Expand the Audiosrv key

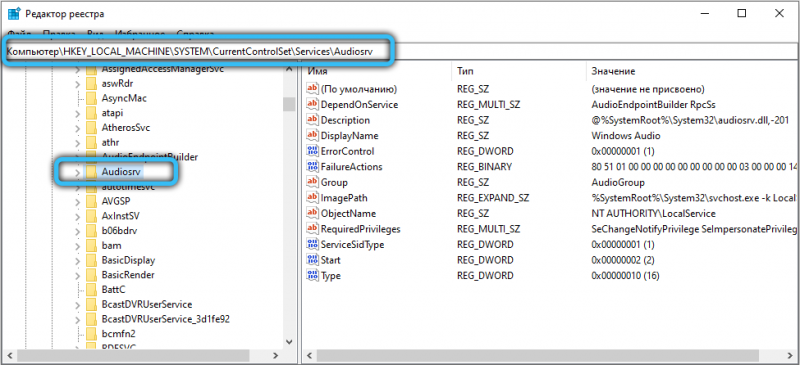(77, 173)
